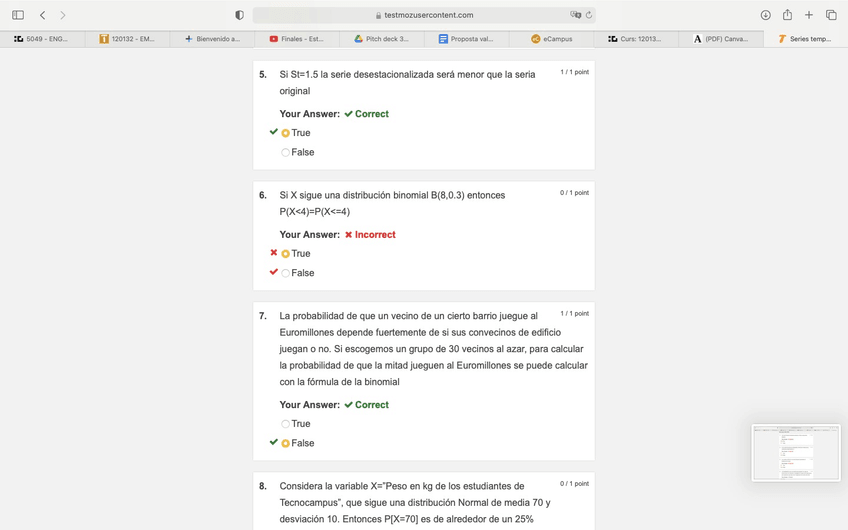
Task: Select True for question 7
Action: click(285, 424)
